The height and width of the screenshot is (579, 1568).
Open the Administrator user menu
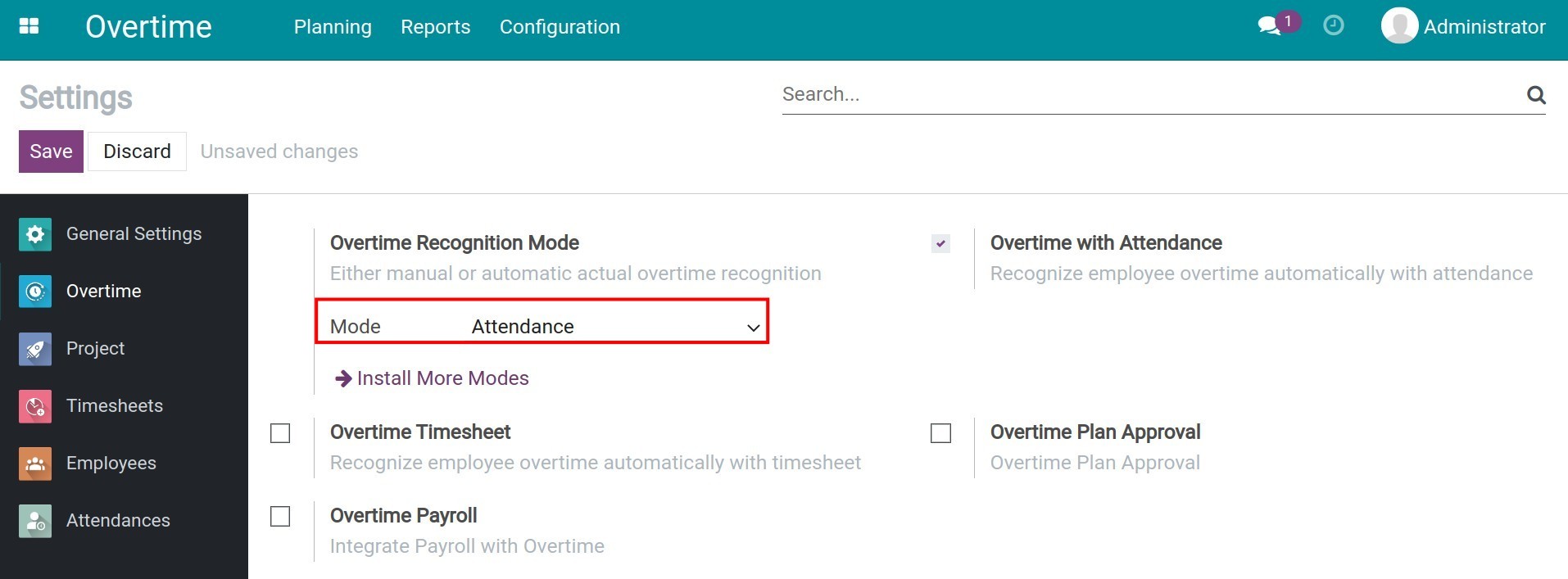(1463, 27)
